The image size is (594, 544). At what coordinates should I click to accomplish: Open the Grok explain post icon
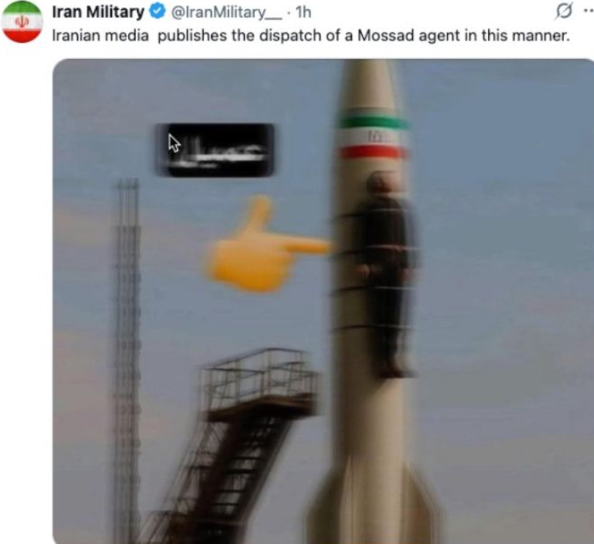pos(564,11)
